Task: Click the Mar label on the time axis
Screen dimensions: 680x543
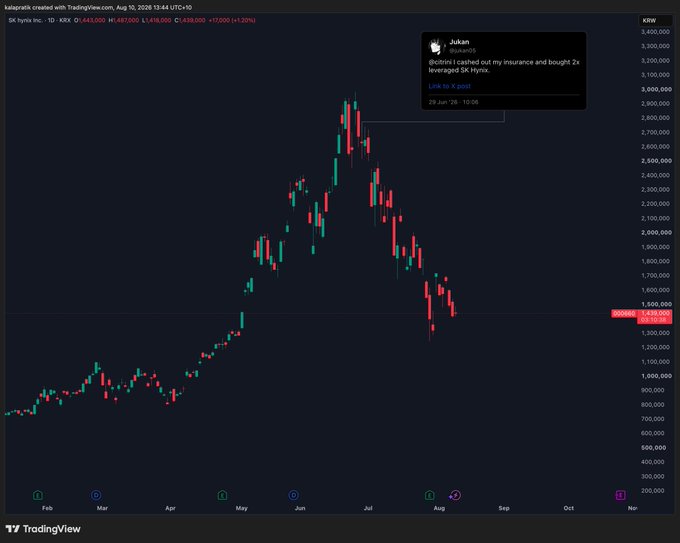Action: tap(102, 508)
